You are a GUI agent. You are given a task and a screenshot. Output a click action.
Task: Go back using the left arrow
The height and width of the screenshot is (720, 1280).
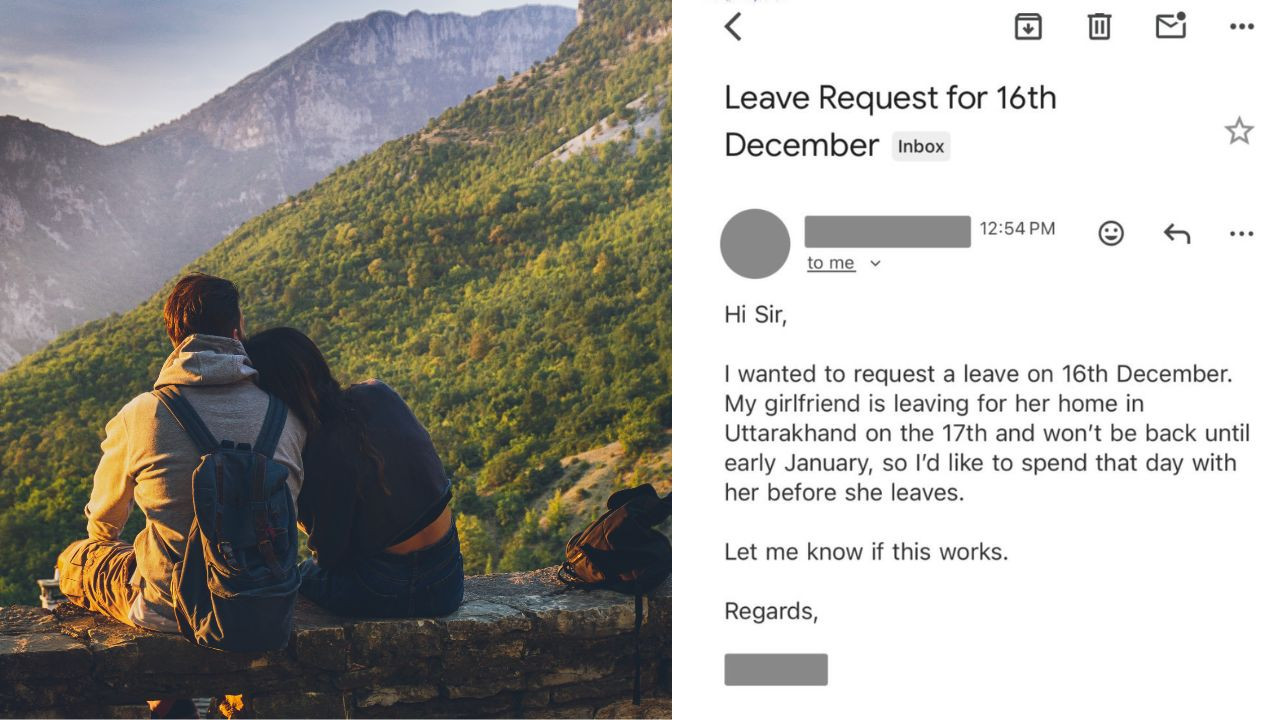pyautogui.click(x=733, y=27)
